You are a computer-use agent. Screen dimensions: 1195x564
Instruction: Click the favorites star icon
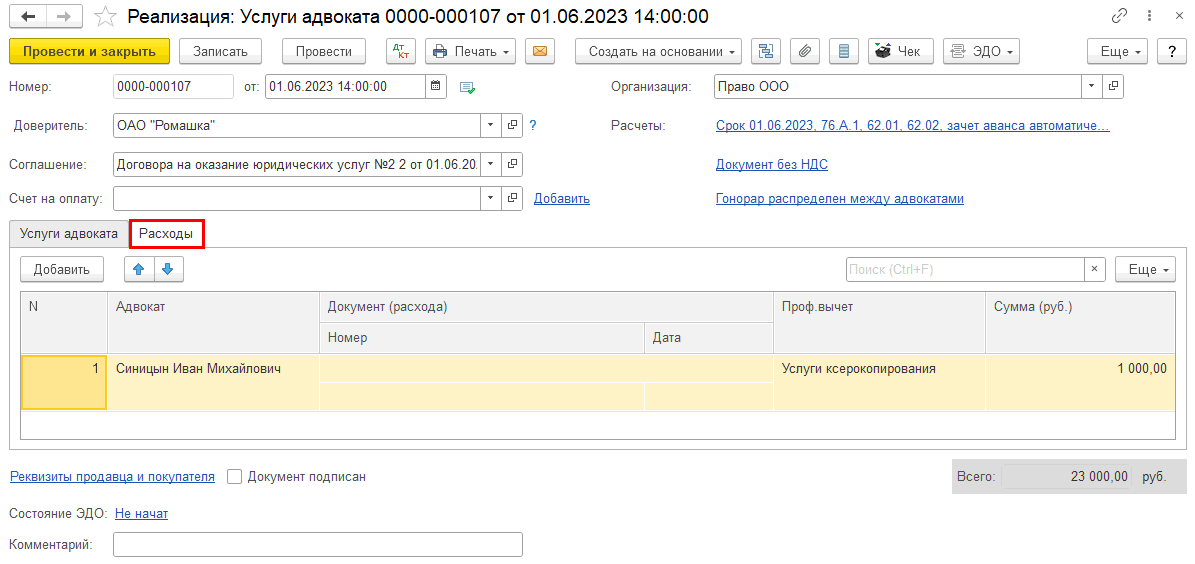104,17
